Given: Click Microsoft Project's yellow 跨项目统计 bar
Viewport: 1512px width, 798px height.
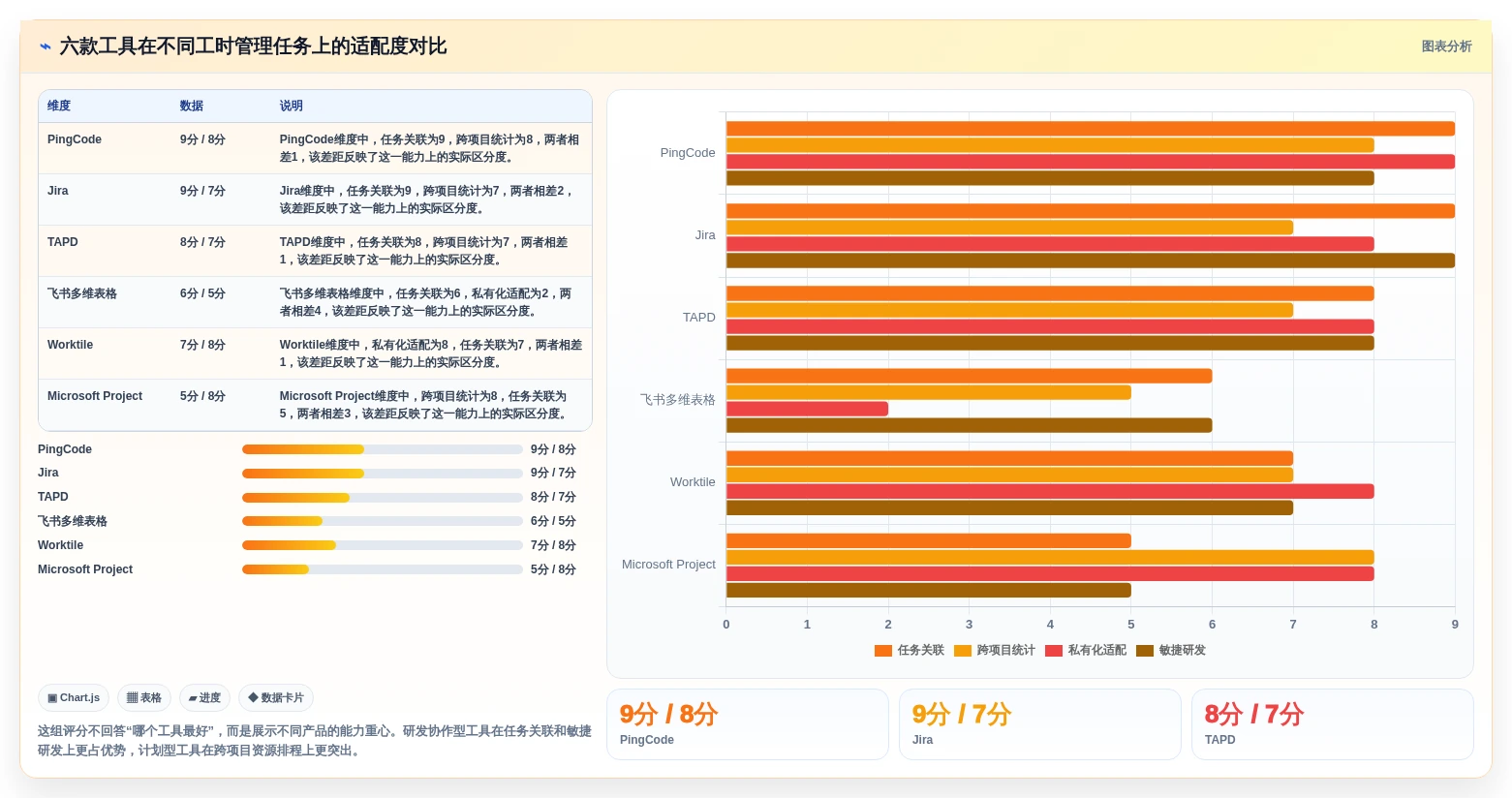Looking at the screenshot, I should point(1050,557).
